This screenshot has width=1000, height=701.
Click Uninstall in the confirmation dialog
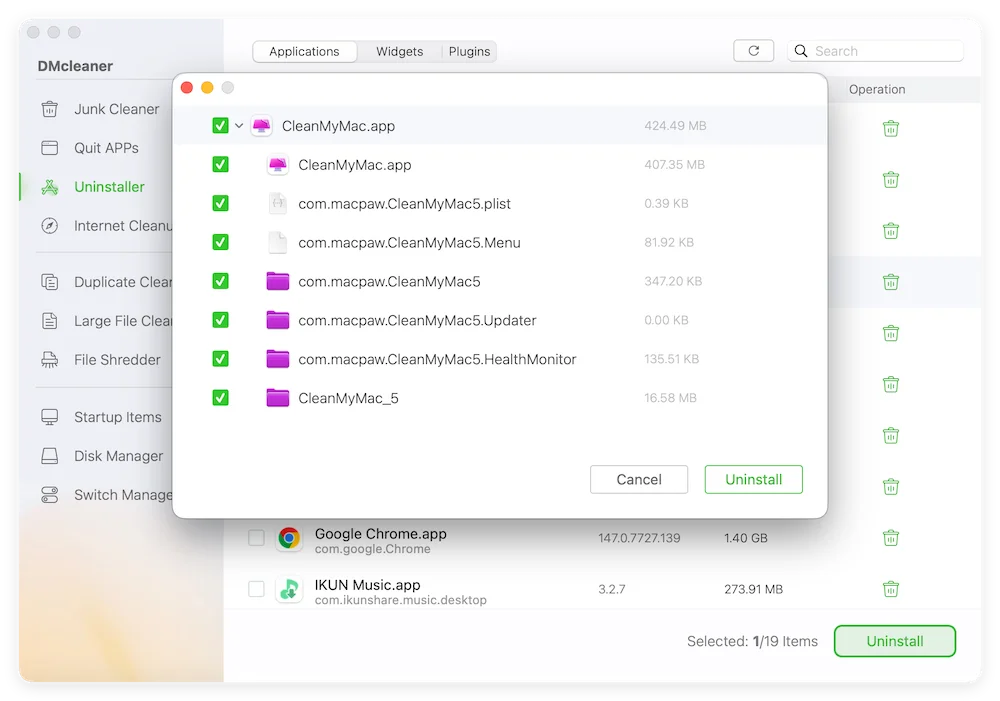coord(754,480)
